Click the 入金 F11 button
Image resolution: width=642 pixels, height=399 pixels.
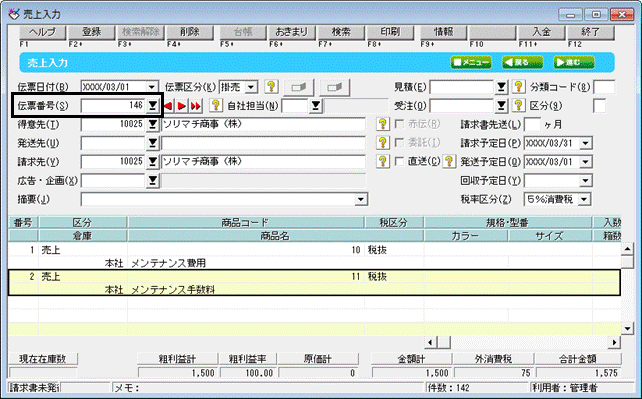click(x=542, y=32)
